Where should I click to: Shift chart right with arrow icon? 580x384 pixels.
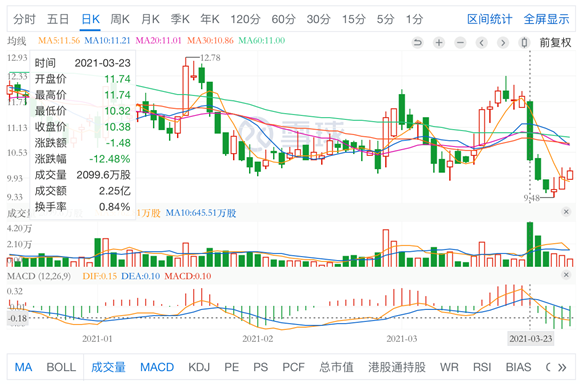click(503, 43)
